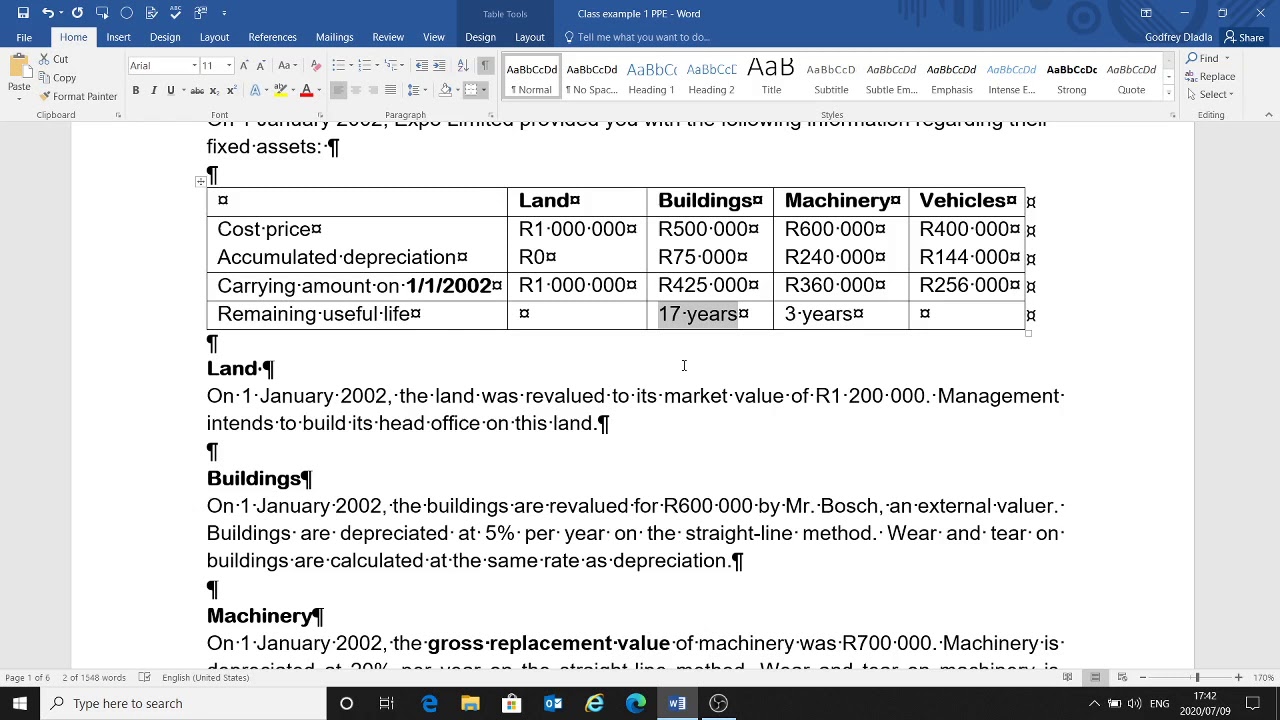Clear all formatting
Image resolution: width=1280 pixels, height=720 pixels.
click(316, 66)
